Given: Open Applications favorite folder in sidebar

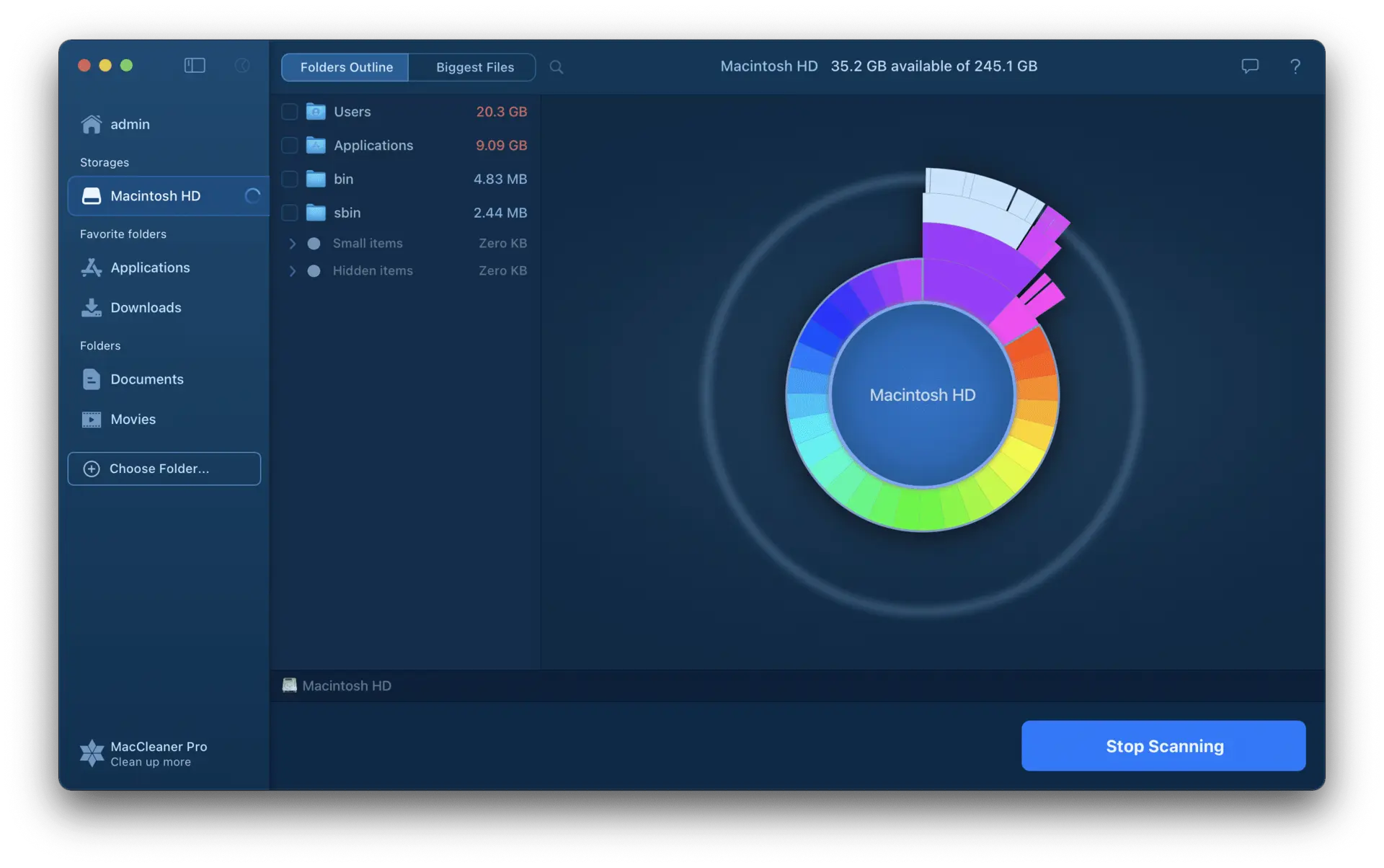Looking at the screenshot, I should [136, 267].
